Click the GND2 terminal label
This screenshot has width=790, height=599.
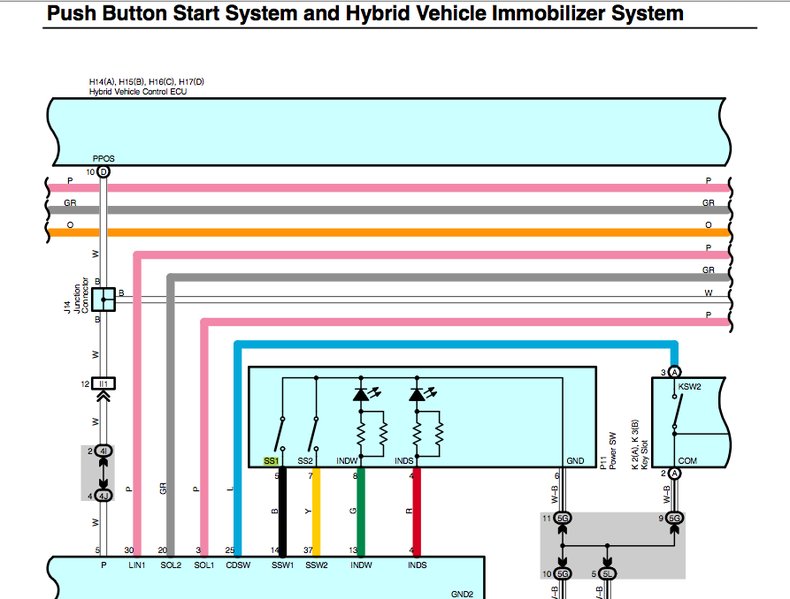tap(462, 594)
